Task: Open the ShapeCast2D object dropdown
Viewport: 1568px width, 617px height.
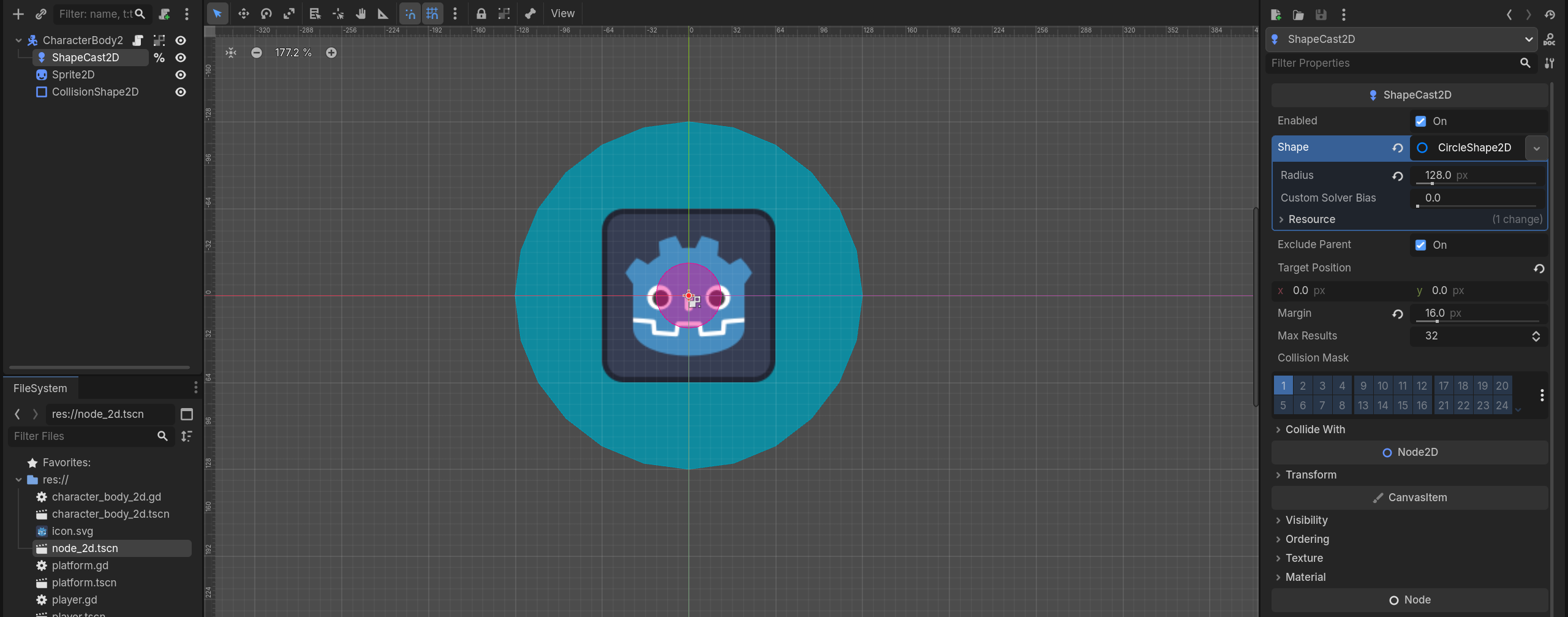Action: pyautogui.click(x=1402, y=39)
